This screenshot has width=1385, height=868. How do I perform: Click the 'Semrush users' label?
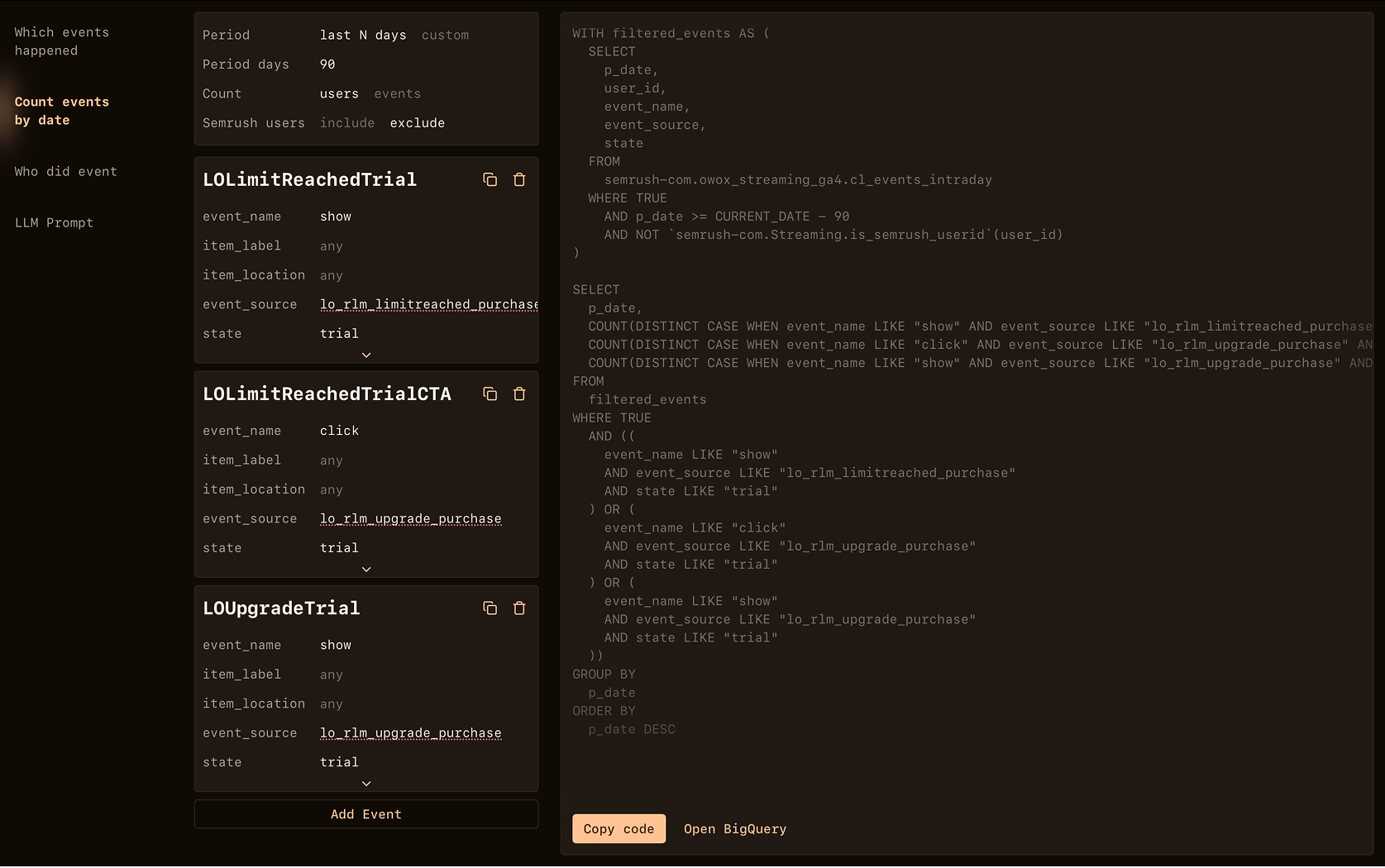pyautogui.click(x=254, y=122)
